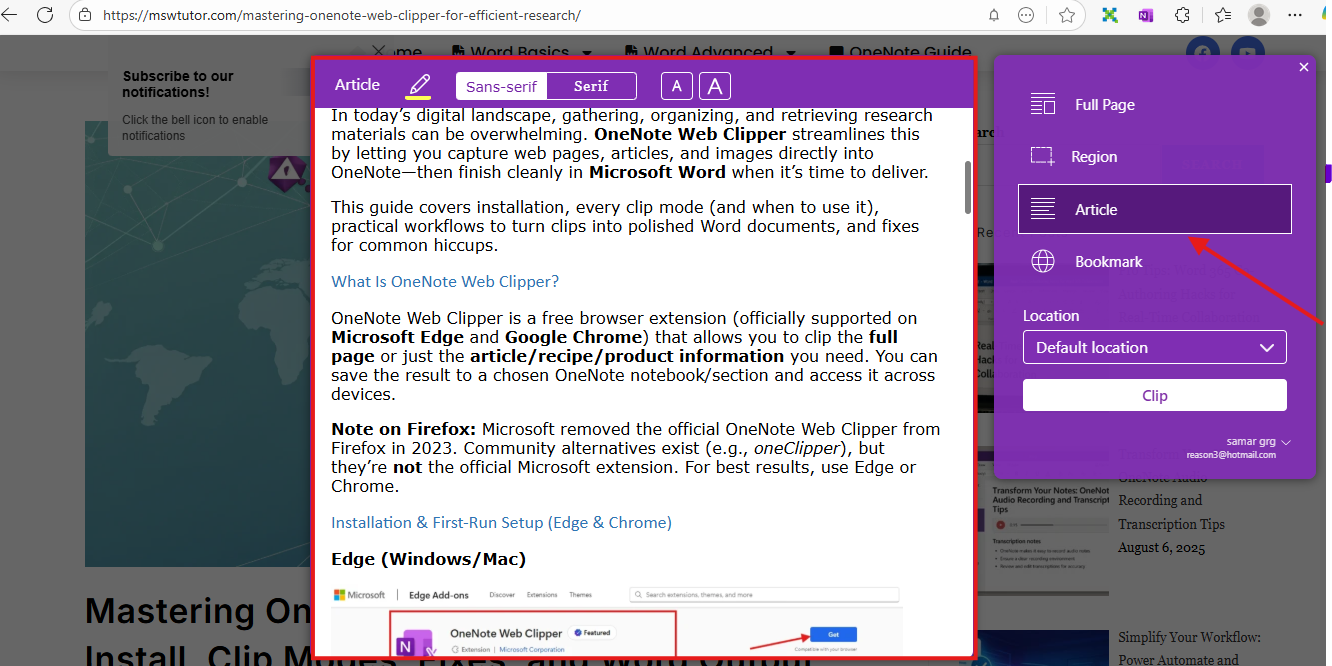The width and height of the screenshot is (1332, 666).
Task: Select the Region clip mode icon
Action: click(1044, 156)
